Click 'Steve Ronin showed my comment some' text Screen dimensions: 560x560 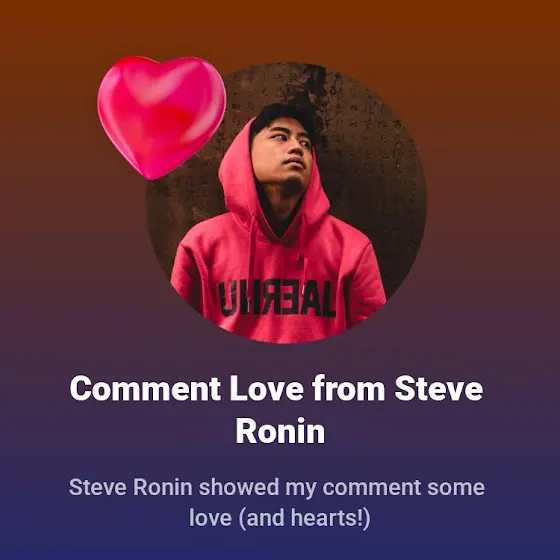tap(276, 487)
